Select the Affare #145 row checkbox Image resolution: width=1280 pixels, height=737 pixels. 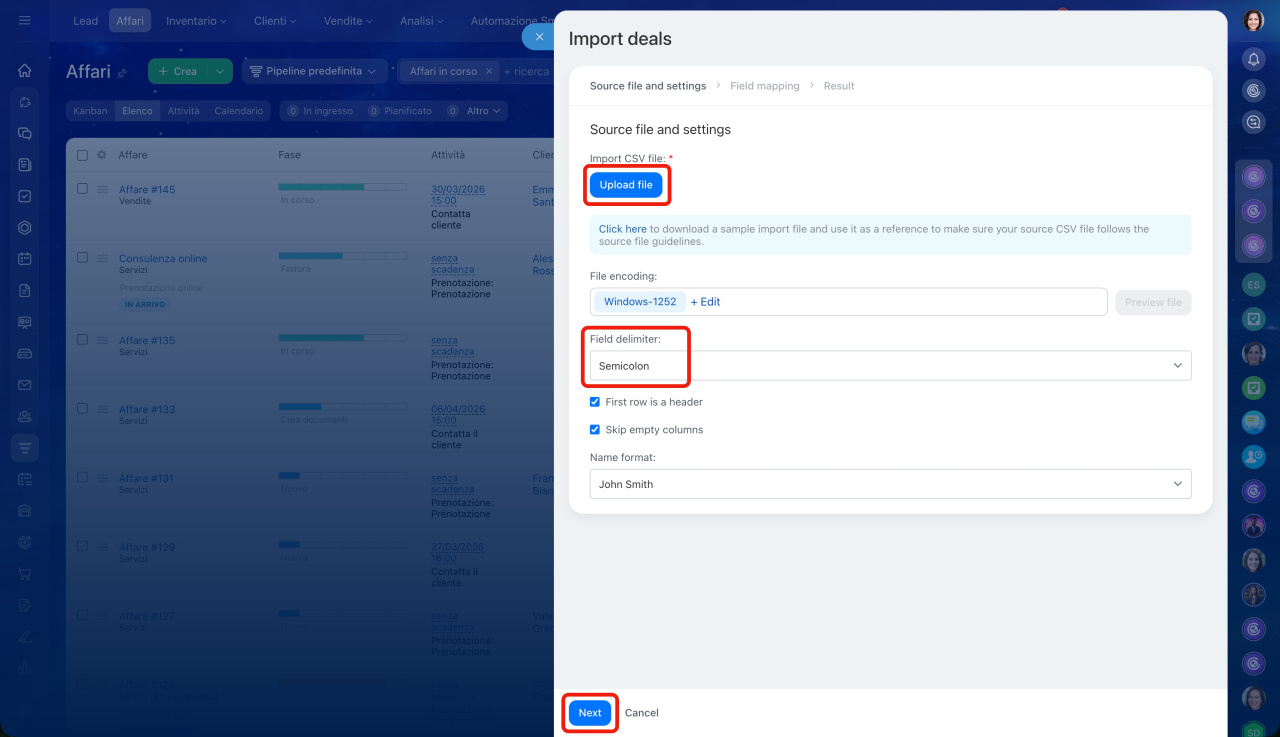(x=82, y=189)
